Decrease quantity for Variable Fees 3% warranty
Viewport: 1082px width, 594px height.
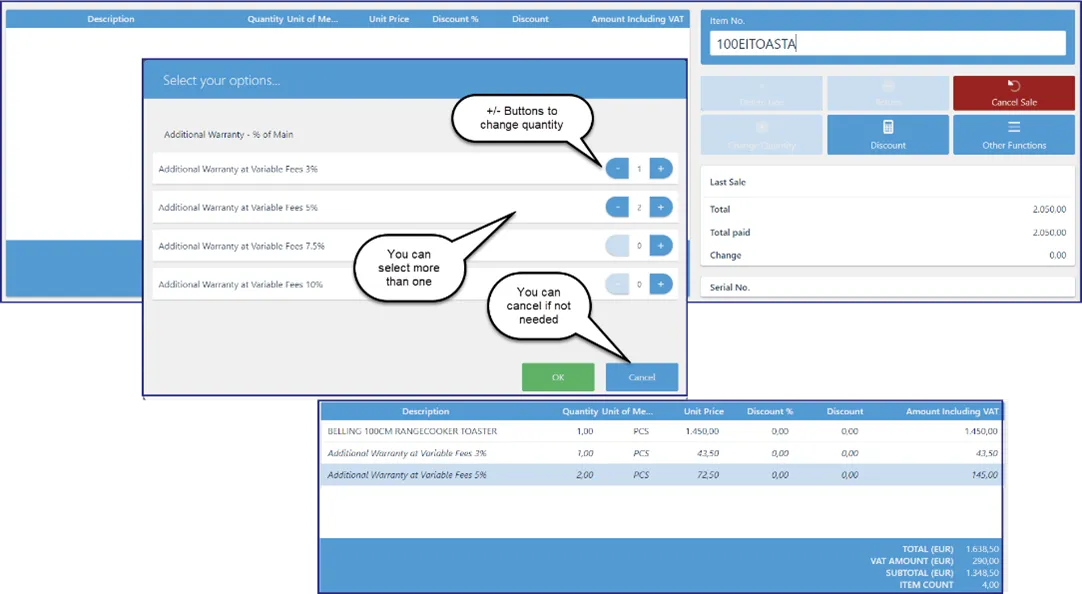point(617,168)
